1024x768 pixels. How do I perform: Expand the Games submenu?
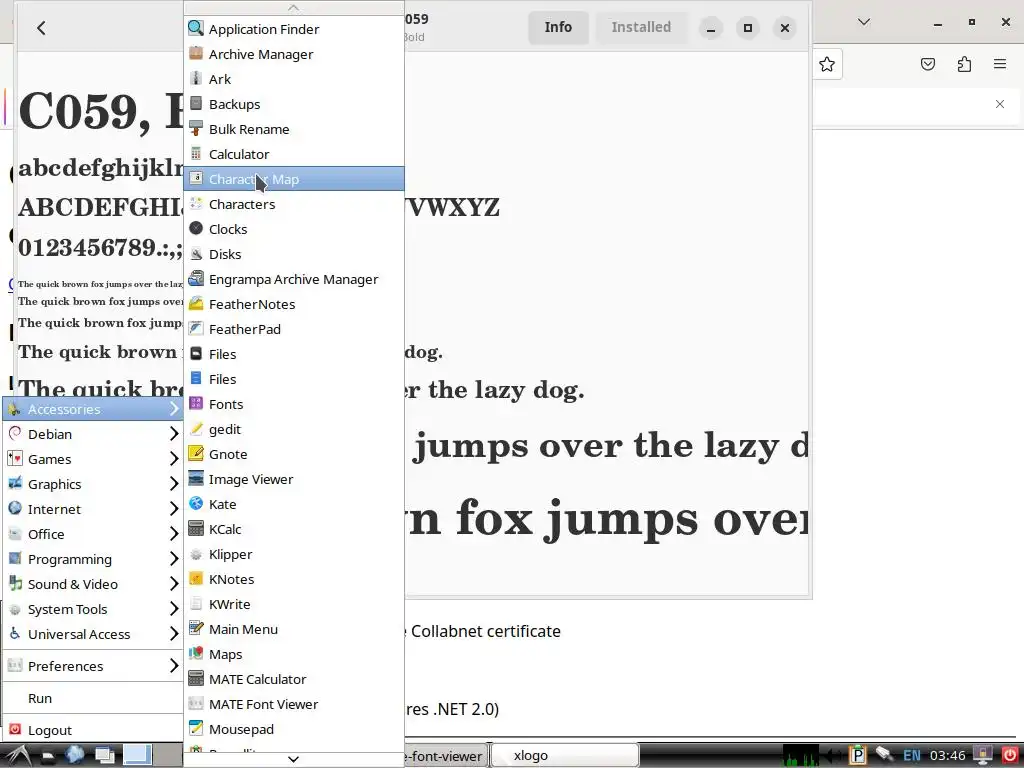[93, 459]
